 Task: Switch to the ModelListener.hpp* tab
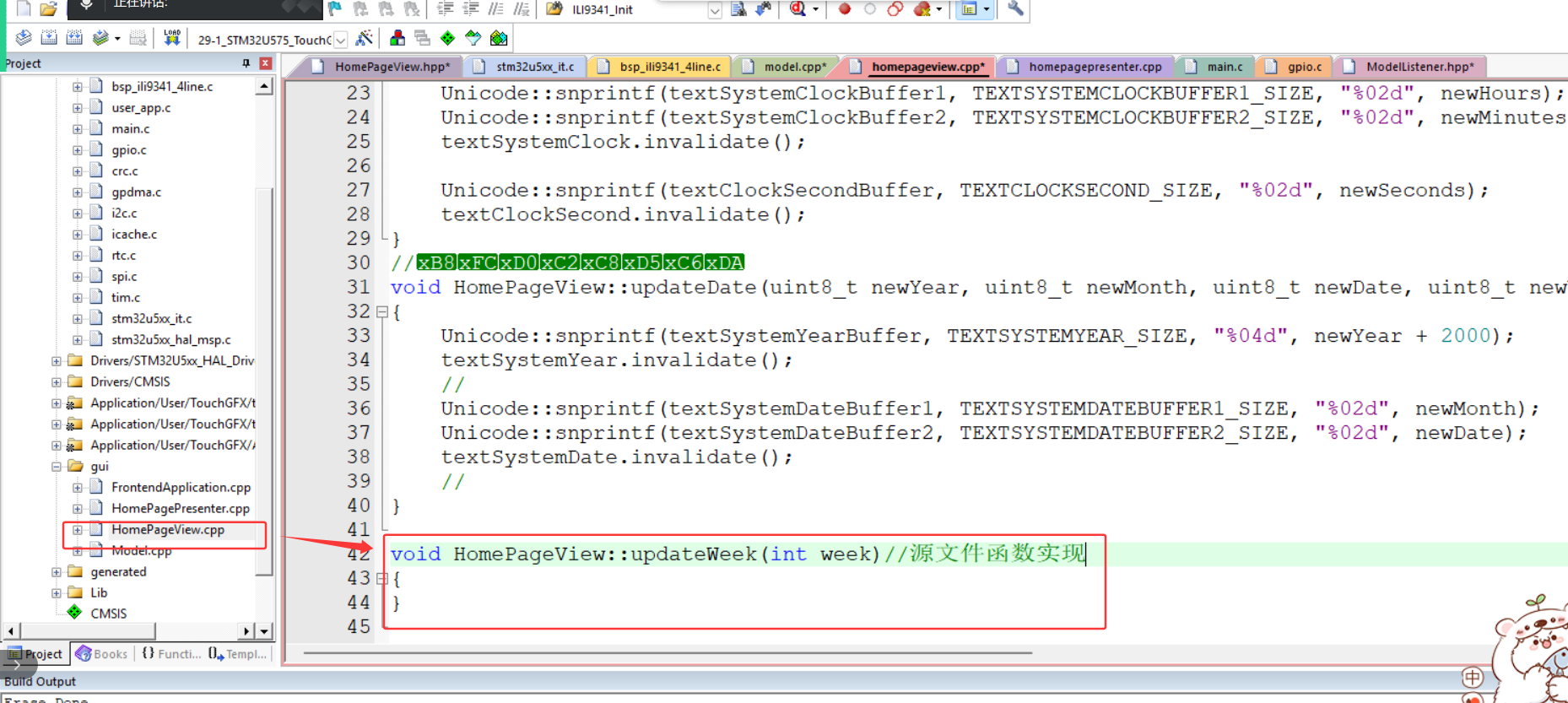[1409, 67]
